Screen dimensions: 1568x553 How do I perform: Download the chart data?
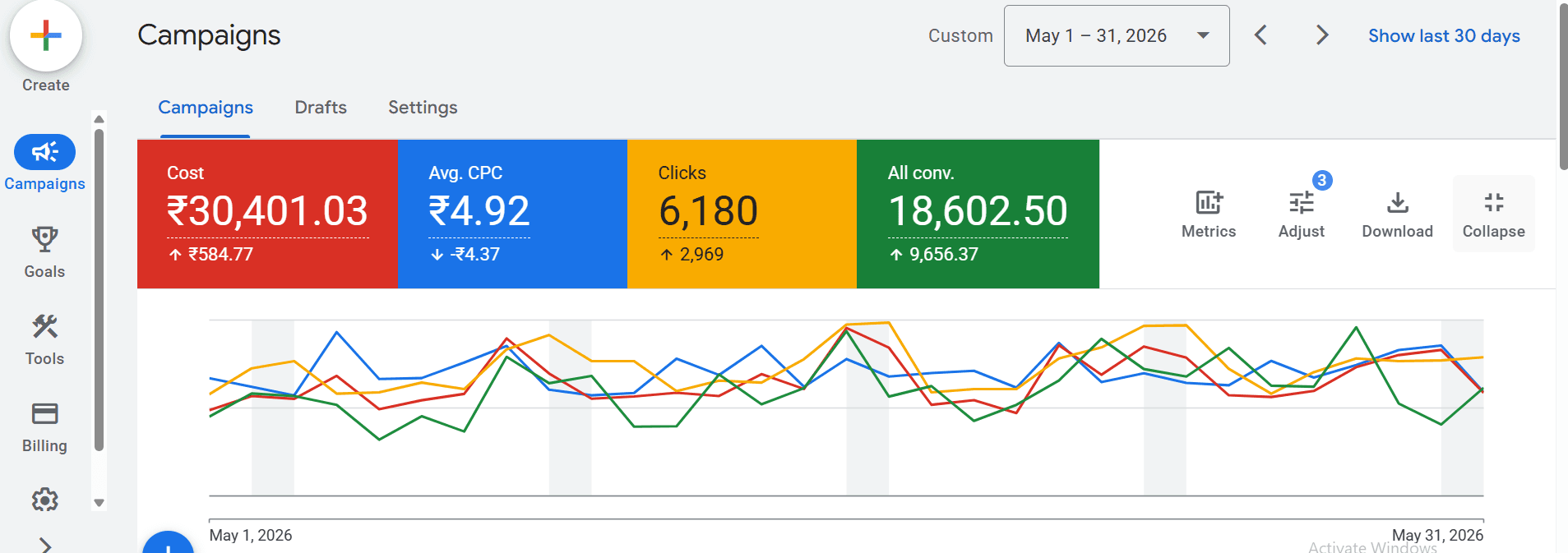[1397, 214]
